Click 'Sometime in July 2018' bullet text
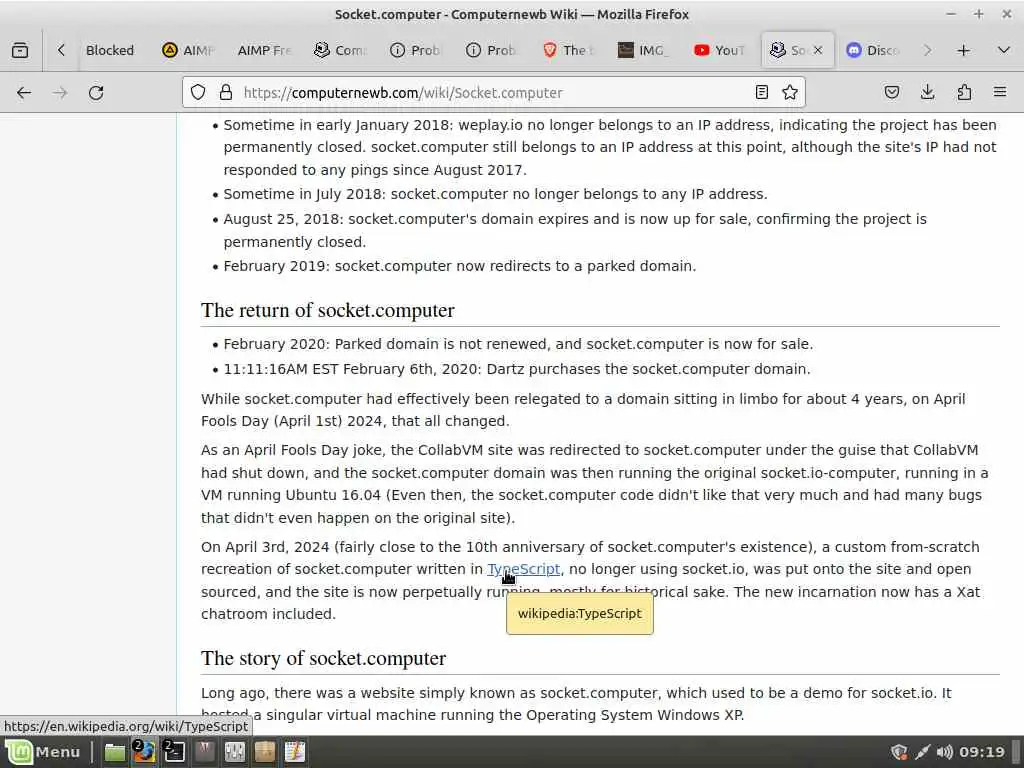Image resolution: width=1024 pixels, height=768 pixels. (495, 195)
